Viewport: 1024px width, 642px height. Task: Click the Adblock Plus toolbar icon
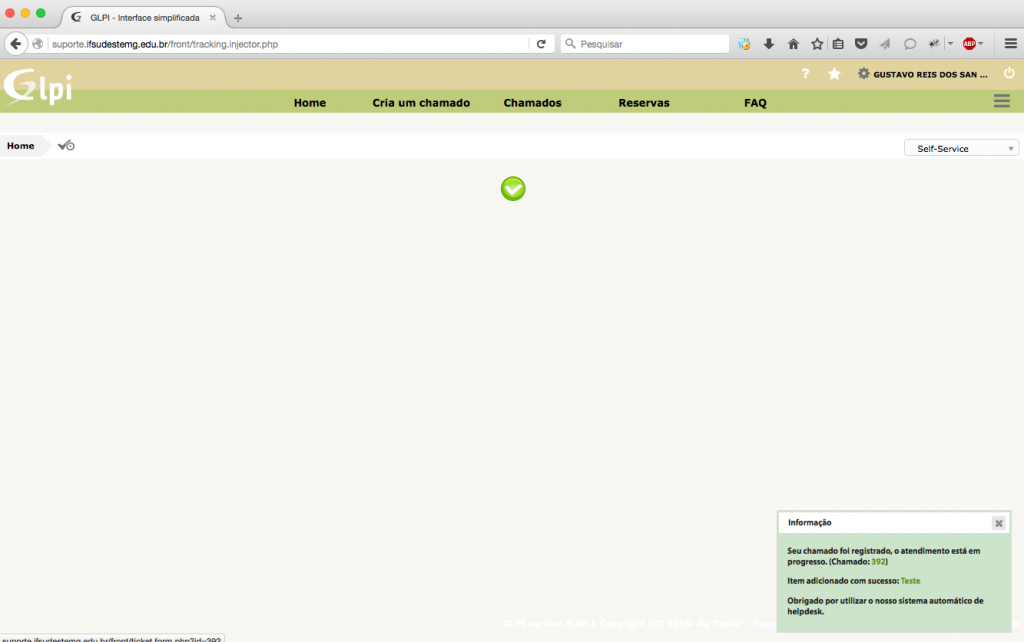[969, 44]
